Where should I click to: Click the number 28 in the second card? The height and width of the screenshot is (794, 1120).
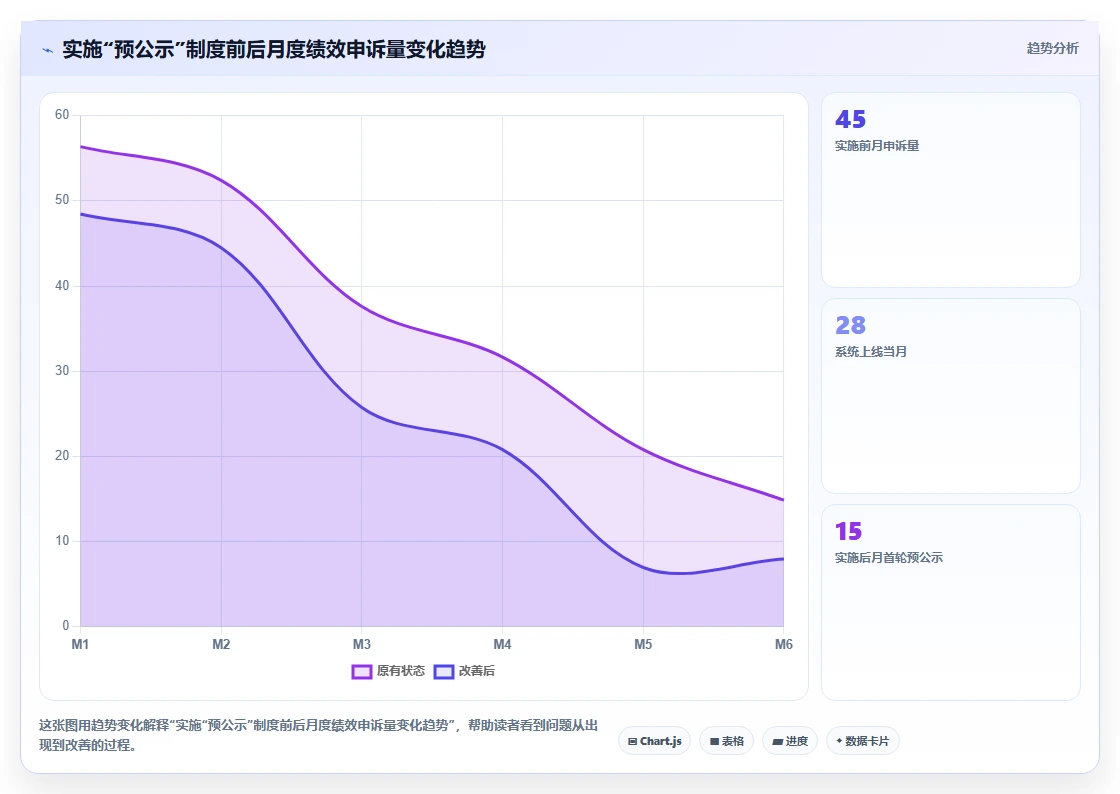click(850, 326)
